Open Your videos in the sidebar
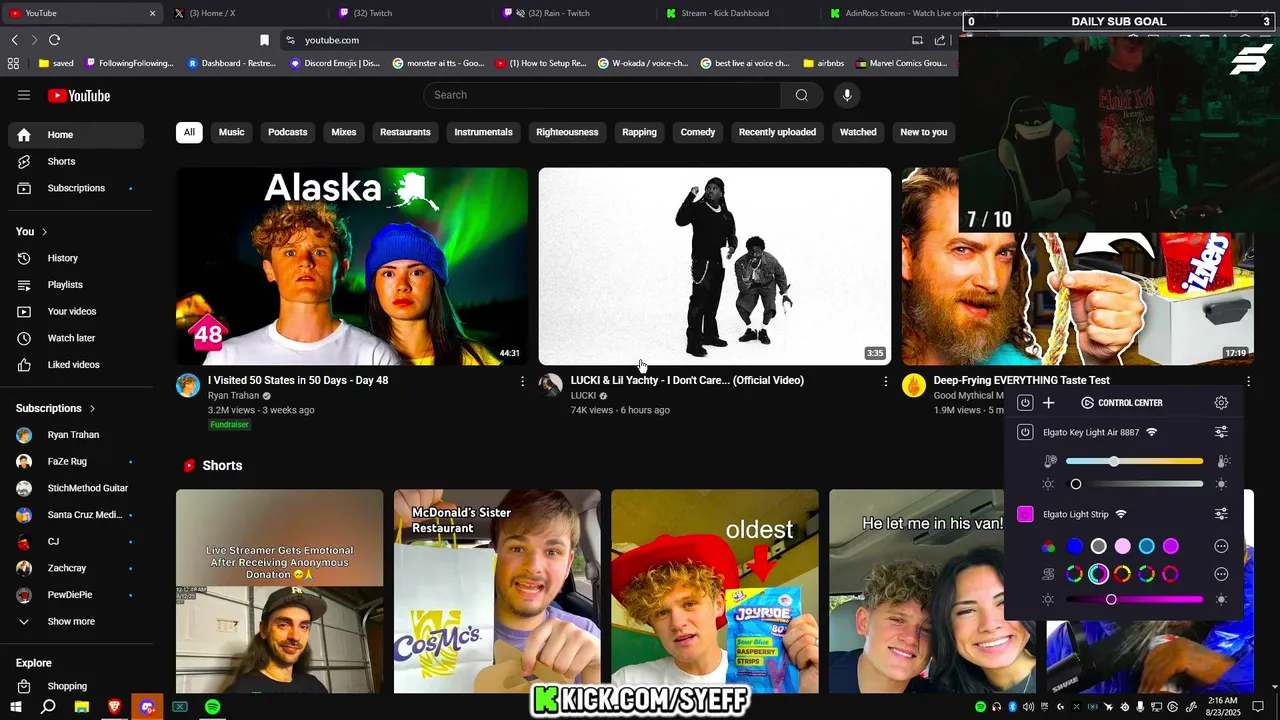 point(76,311)
